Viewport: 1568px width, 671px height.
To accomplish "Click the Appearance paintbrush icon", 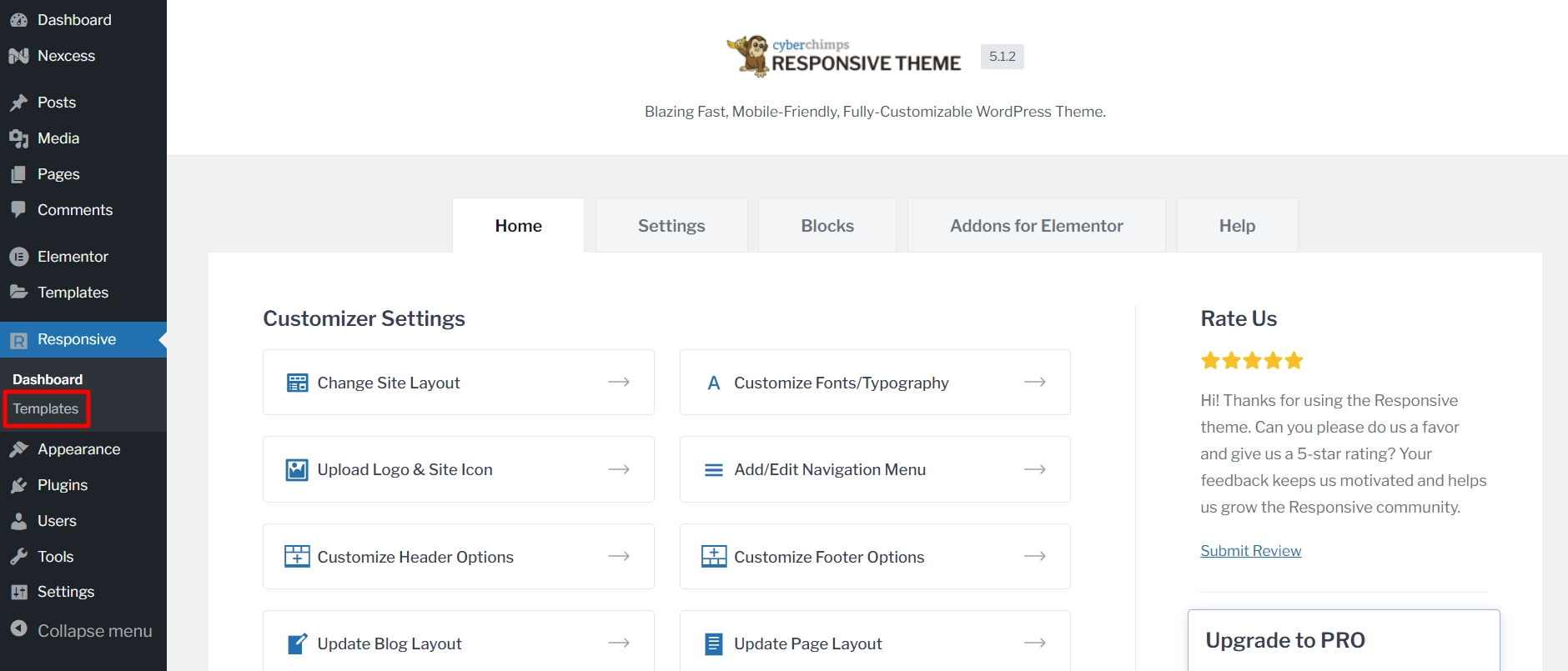I will coord(18,449).
